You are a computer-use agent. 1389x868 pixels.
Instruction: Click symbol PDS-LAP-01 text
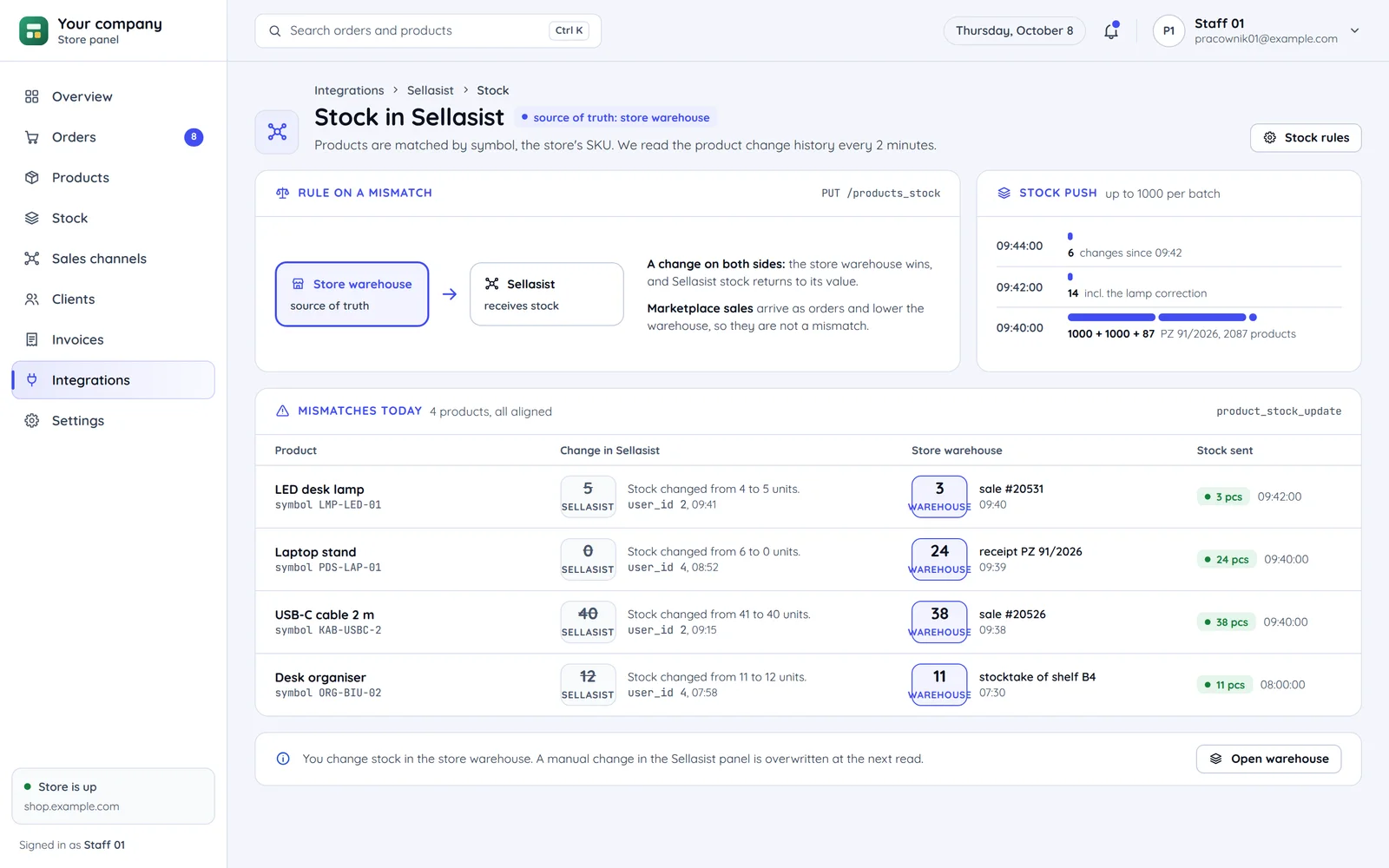coord(328,568)
